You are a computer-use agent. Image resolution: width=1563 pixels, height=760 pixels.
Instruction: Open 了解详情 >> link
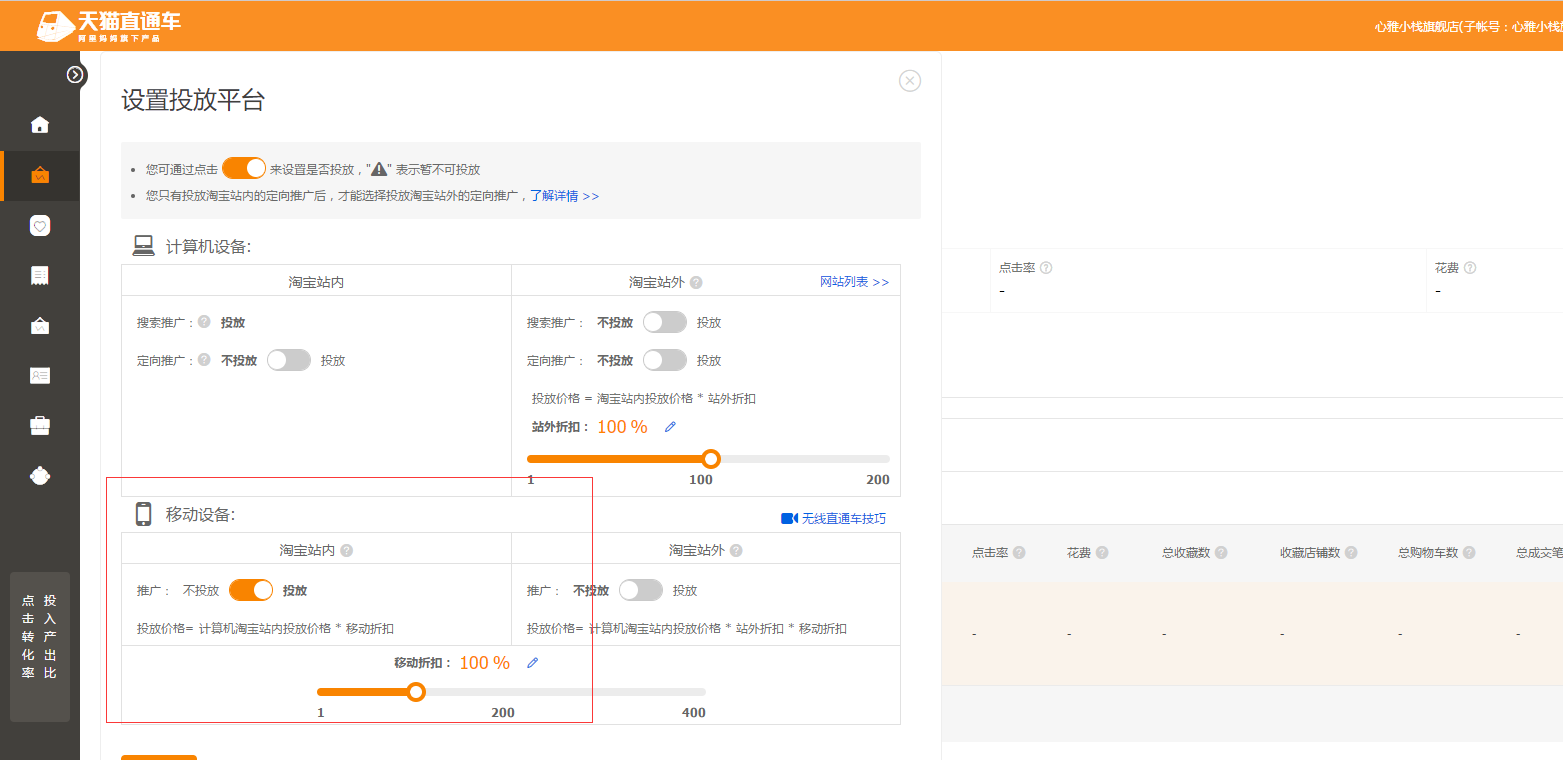(x=564, y=196)
